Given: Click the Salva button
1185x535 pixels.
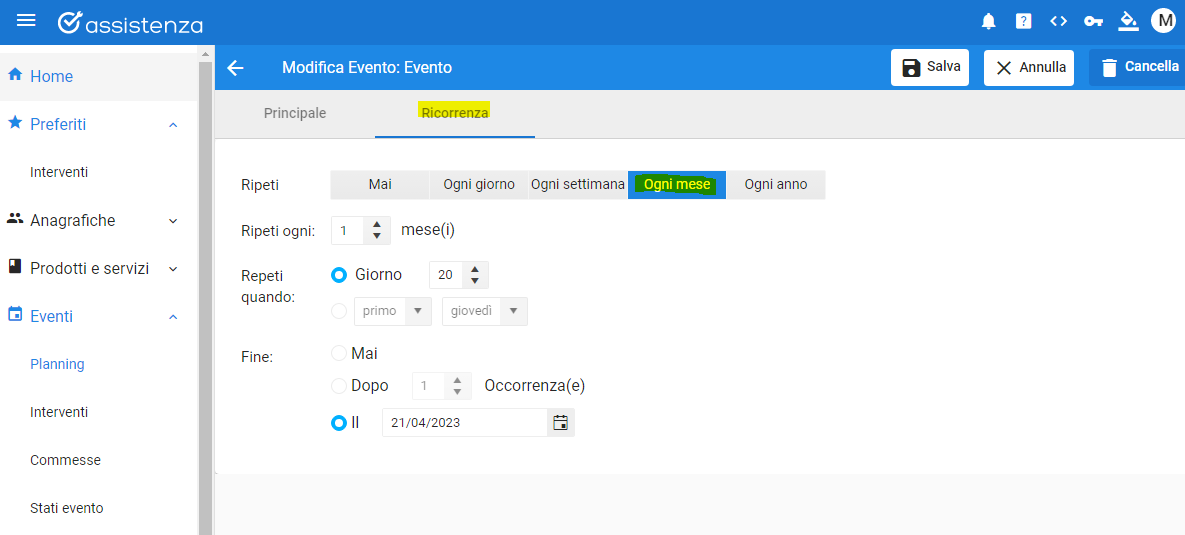Looking at the screenshot, I should (930, 67).
